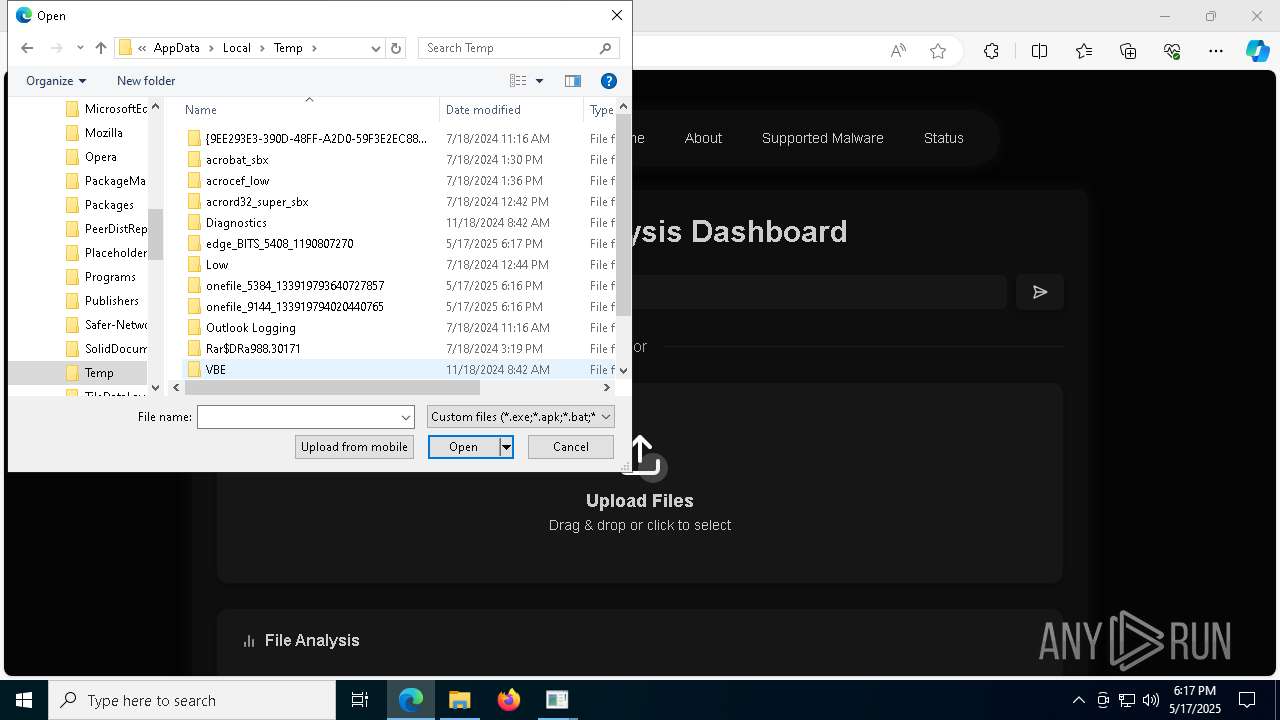Click the Local path segment
The image size is (1280, 720).
click(x=237, y=48)
